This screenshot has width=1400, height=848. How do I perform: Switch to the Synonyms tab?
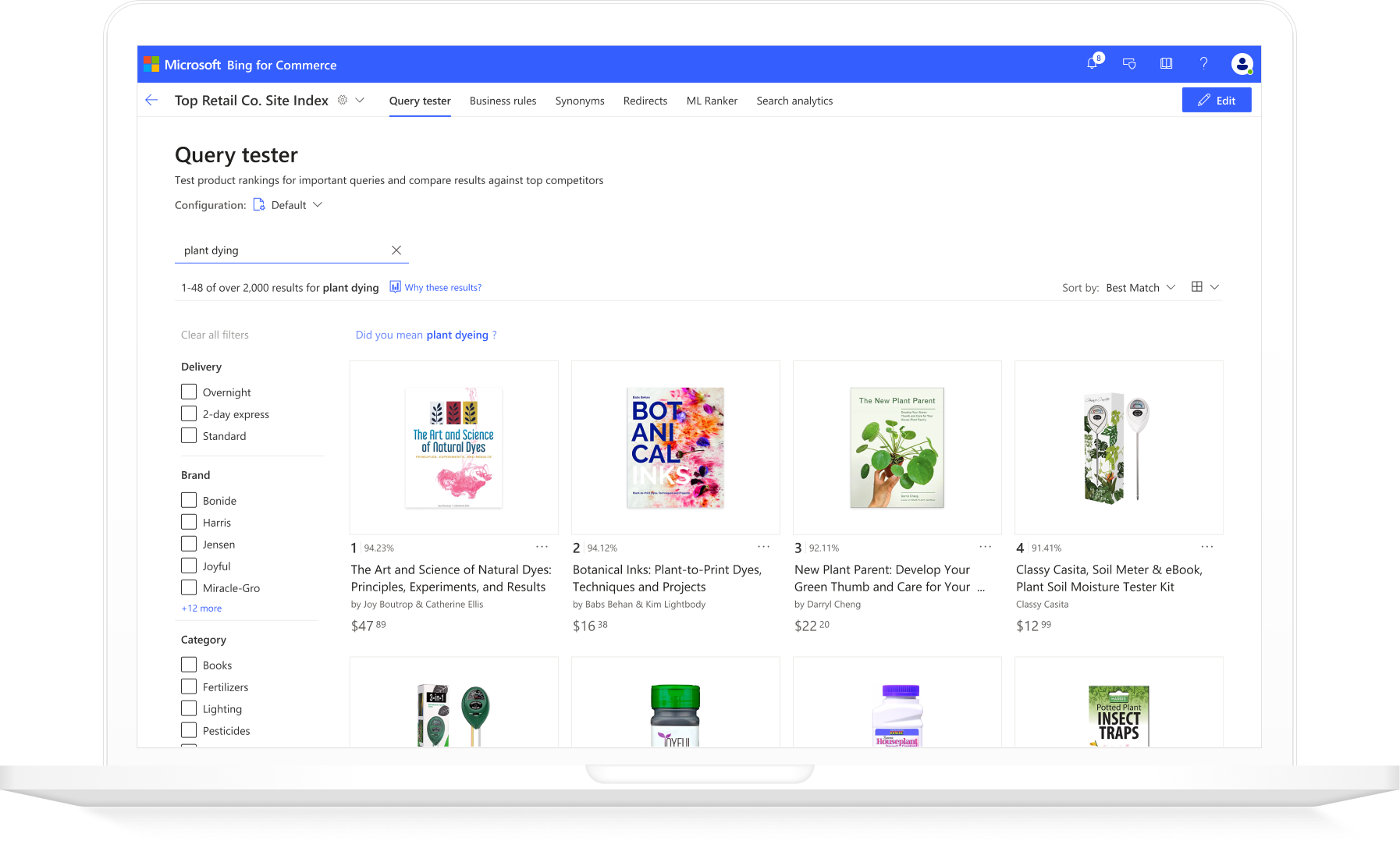click(x=580, y=101)
